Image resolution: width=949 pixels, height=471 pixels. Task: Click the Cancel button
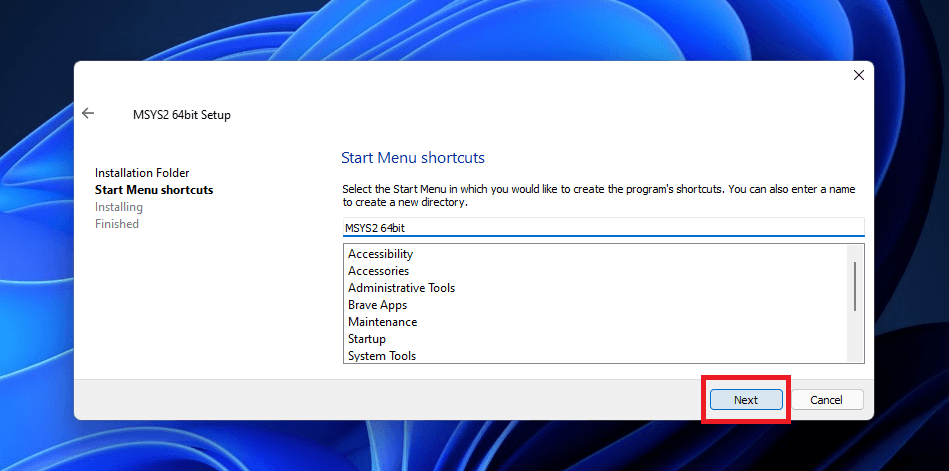click(827, 400)
